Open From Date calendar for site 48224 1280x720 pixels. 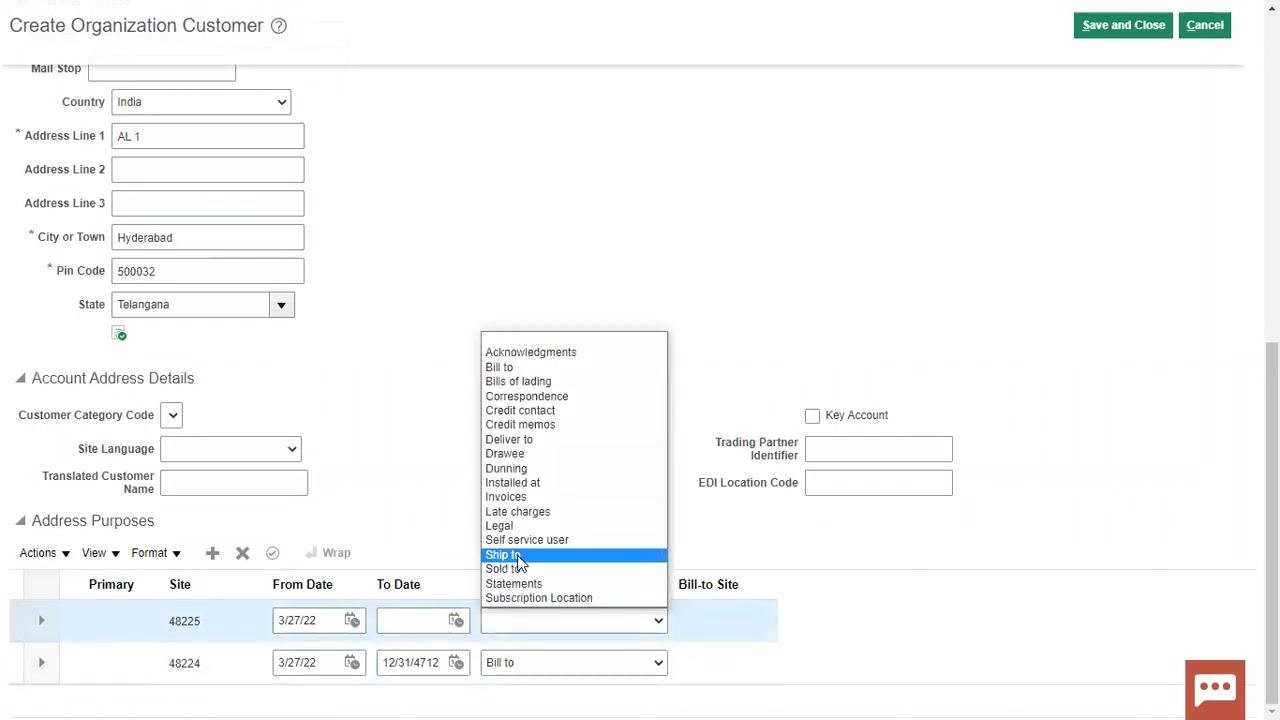(352, 662)
